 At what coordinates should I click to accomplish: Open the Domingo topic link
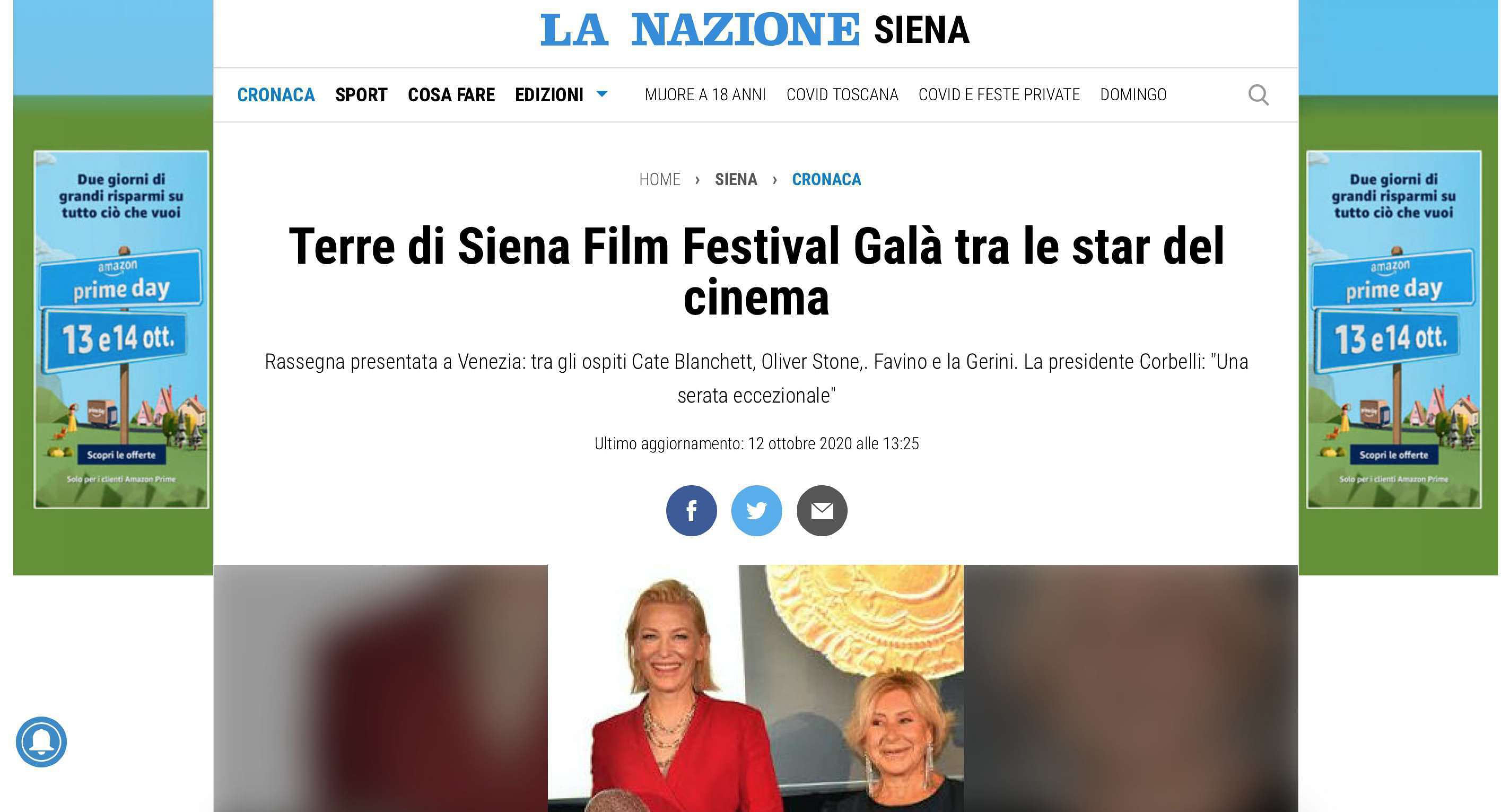(1133, 94)
